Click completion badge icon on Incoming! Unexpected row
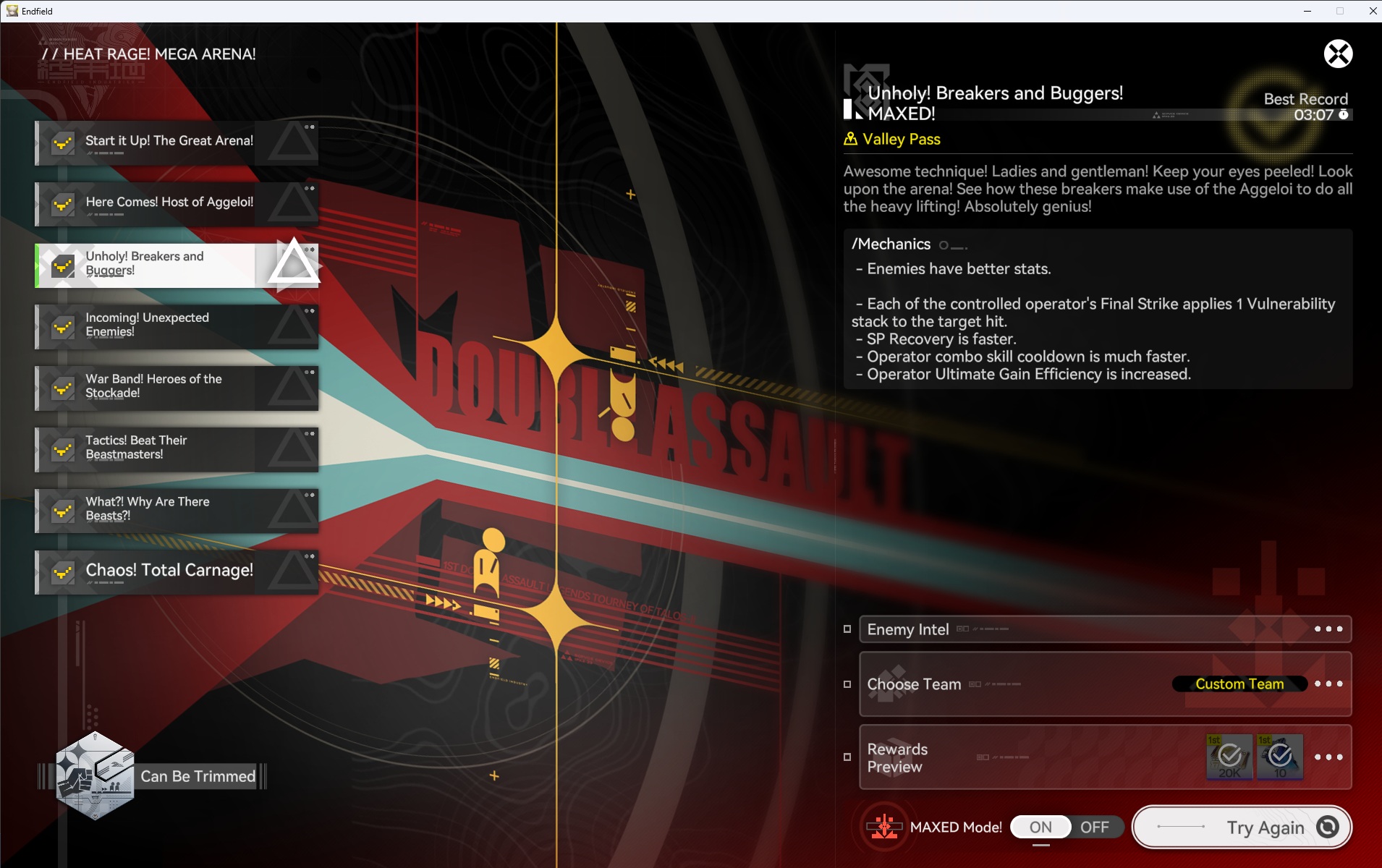Image resolution: width=1382 pixels, height=868 pixels. click(x=63, y=328)
